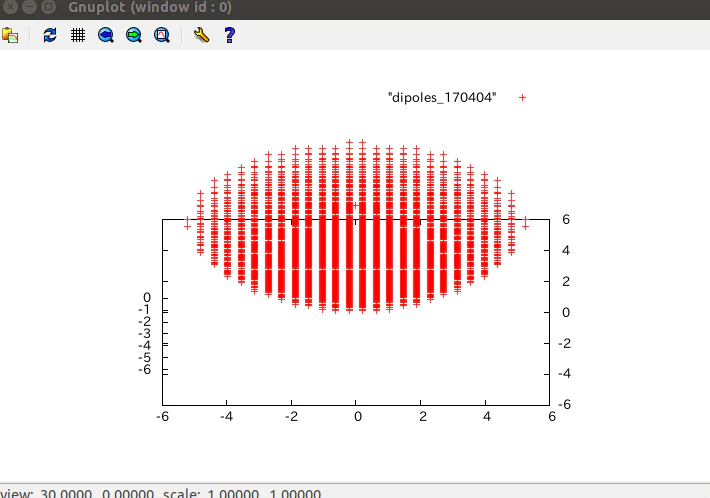Click the window maximize button

tap(48, 7)
